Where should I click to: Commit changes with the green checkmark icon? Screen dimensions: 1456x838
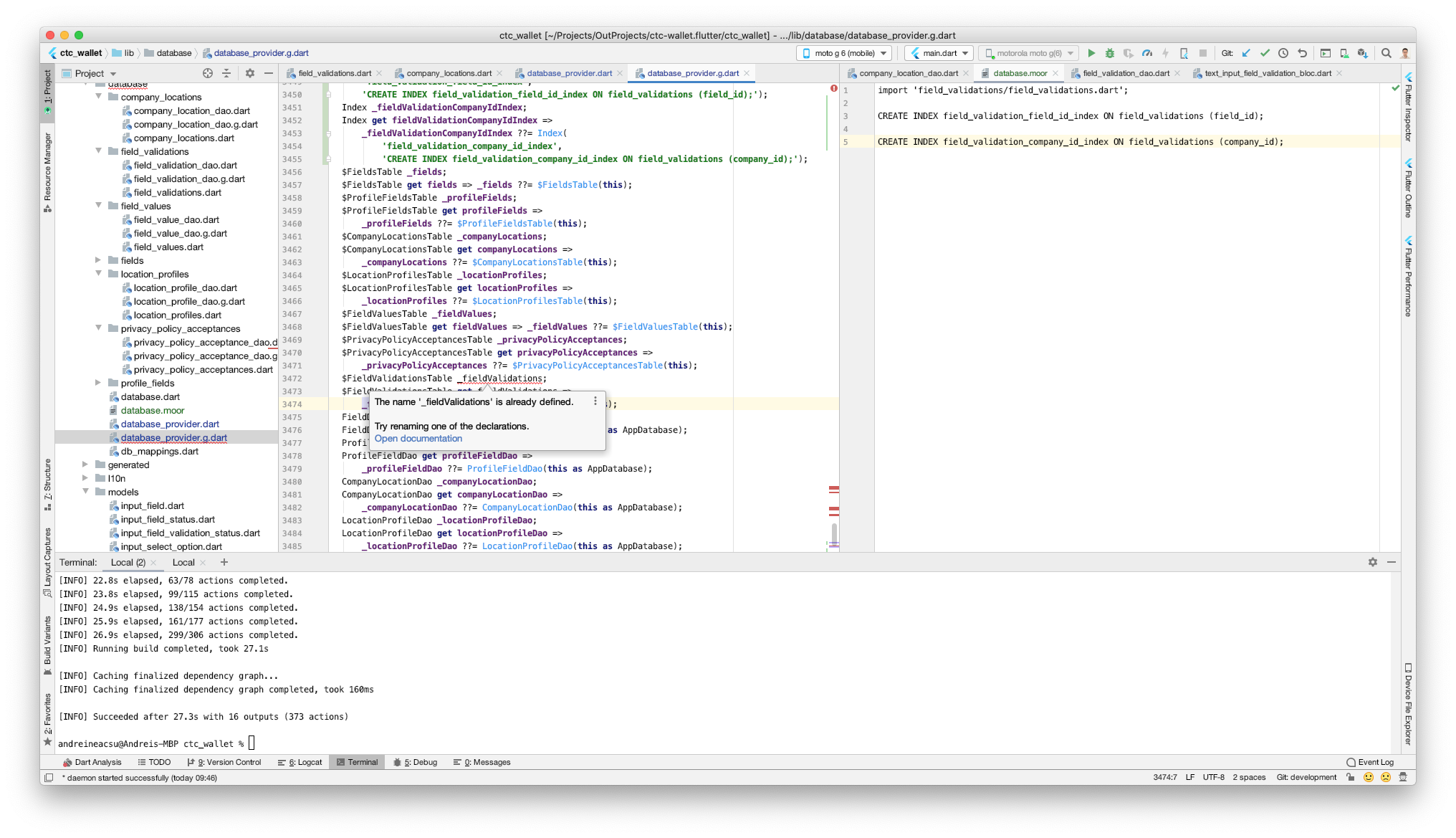pyautogui.click(x=1264, y=53)
